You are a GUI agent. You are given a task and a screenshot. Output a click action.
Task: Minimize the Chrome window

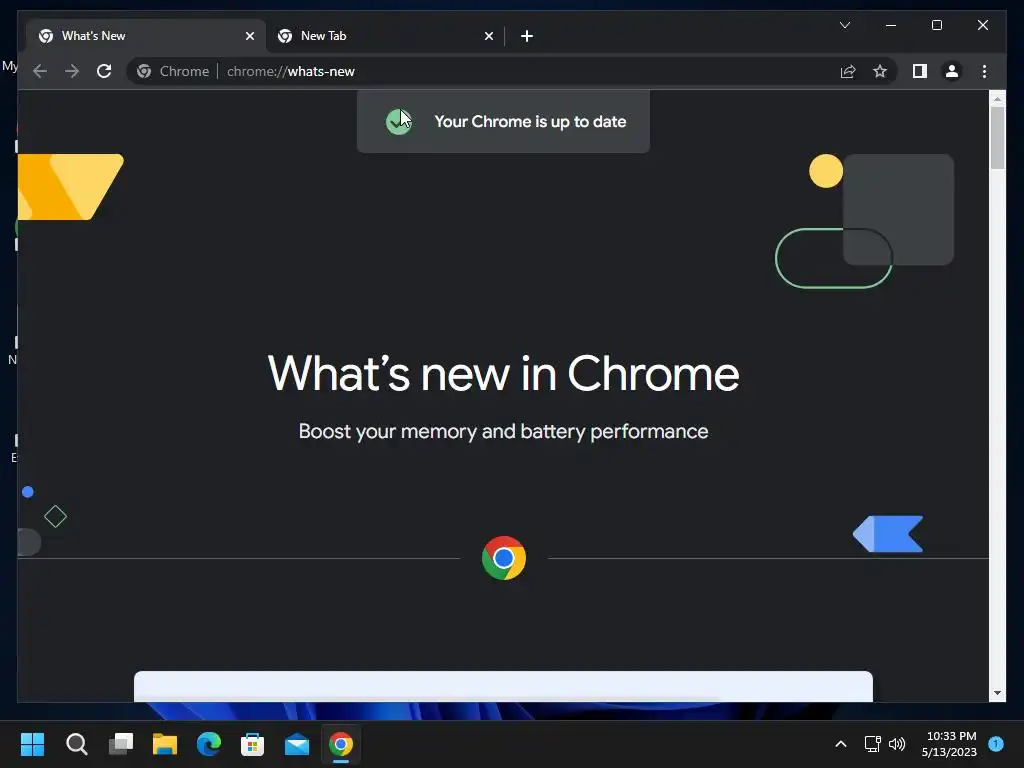[891, 25]
